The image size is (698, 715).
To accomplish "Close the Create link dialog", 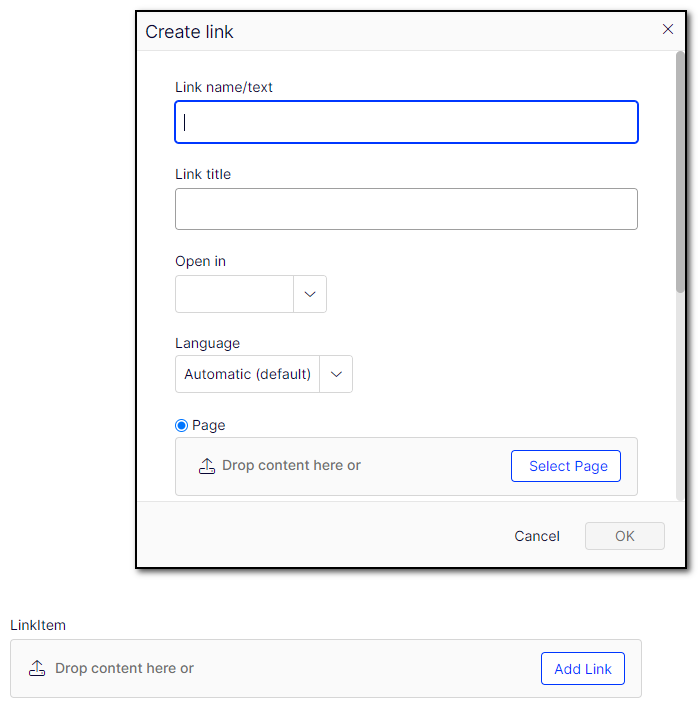I will pyautogui.click(x=667, y=30).
